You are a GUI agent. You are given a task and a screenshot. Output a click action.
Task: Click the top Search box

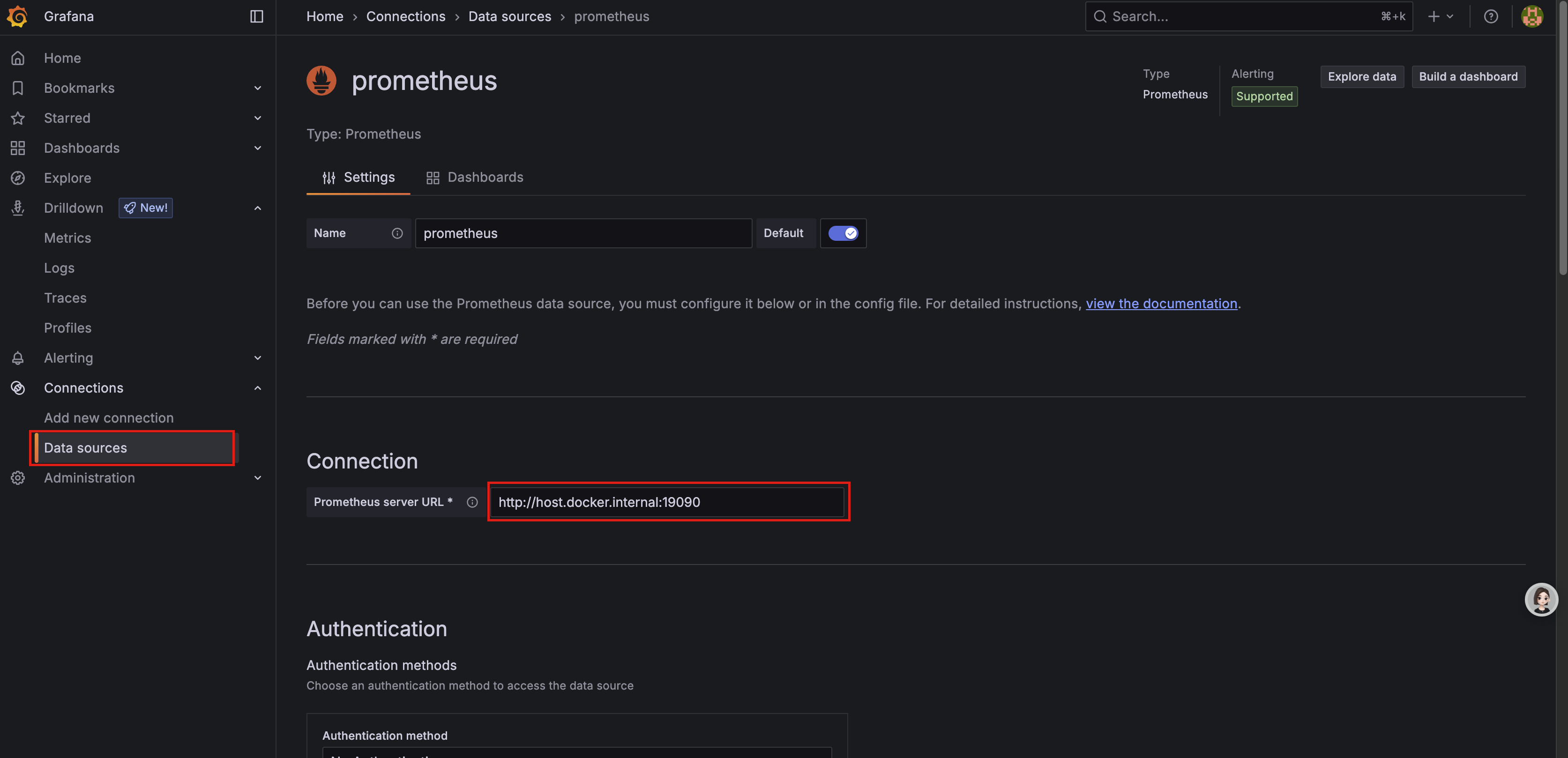coord(1248,16)
